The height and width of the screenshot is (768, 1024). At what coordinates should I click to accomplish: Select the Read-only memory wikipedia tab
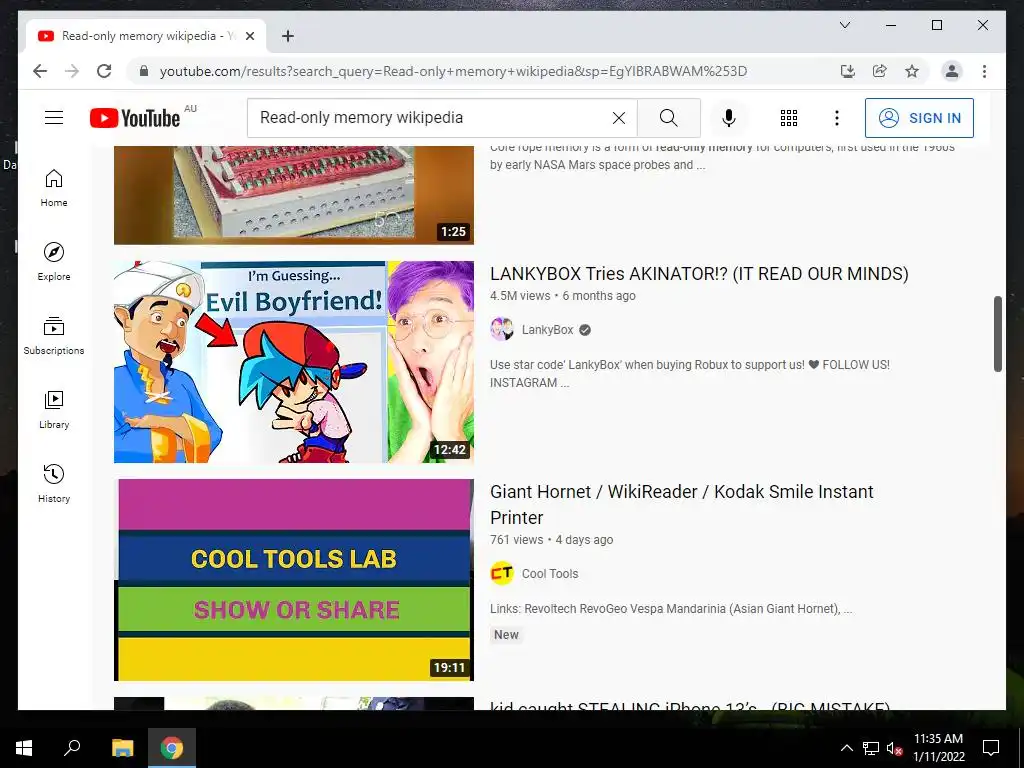coord(146,36)
